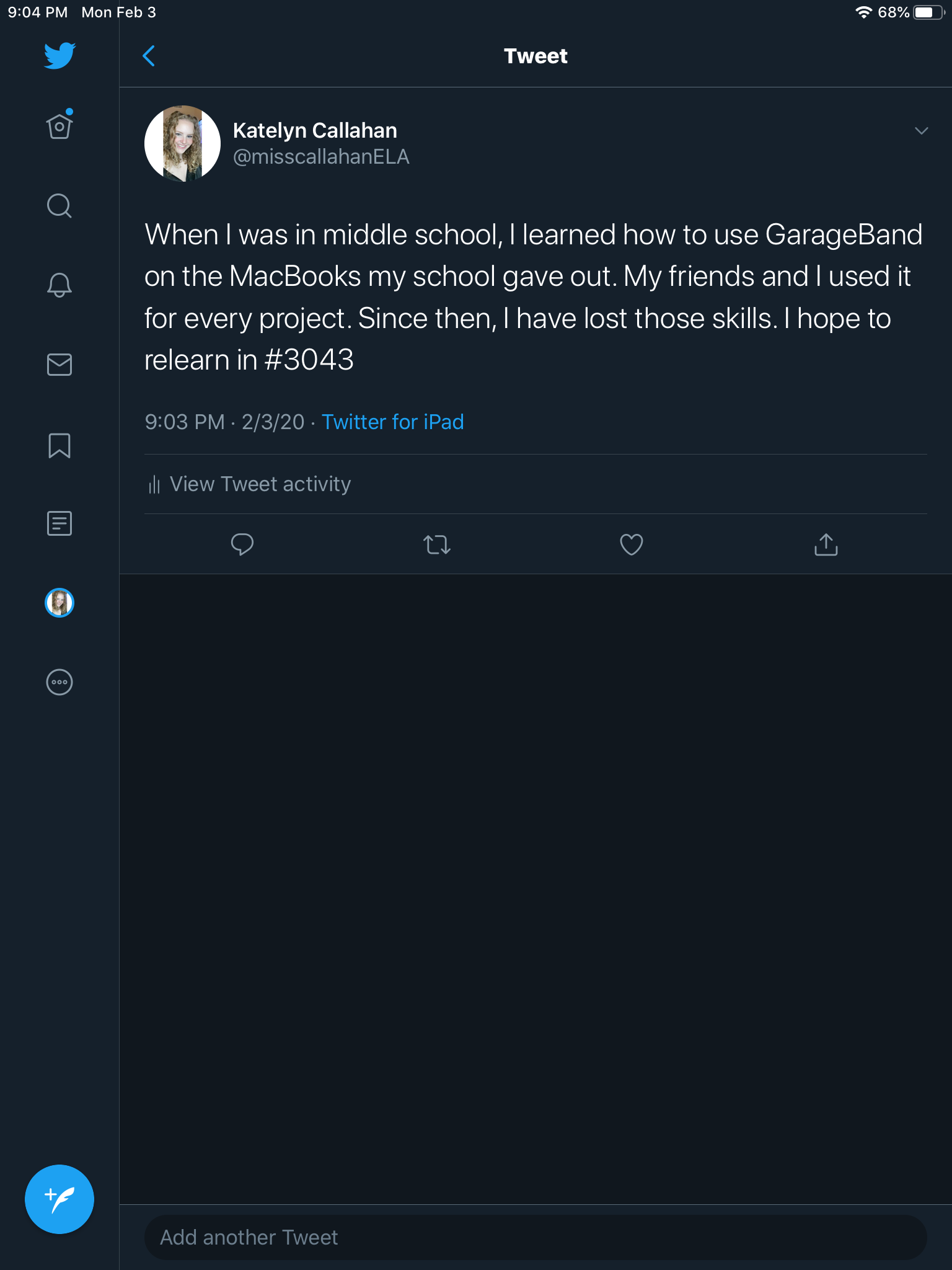Screen dimensions: 952x1270
Task: Tap the Add another Tweet field
Action: 535,1237
